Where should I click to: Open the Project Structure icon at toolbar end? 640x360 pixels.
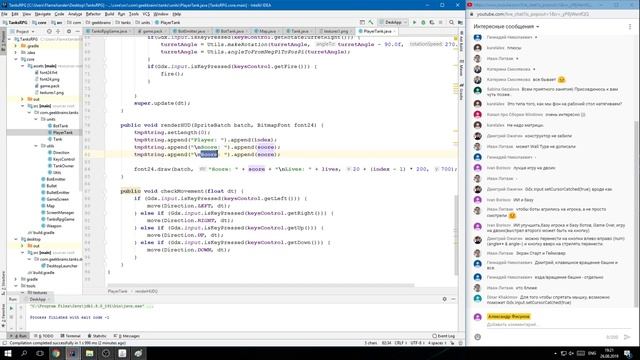click(460, 22)
